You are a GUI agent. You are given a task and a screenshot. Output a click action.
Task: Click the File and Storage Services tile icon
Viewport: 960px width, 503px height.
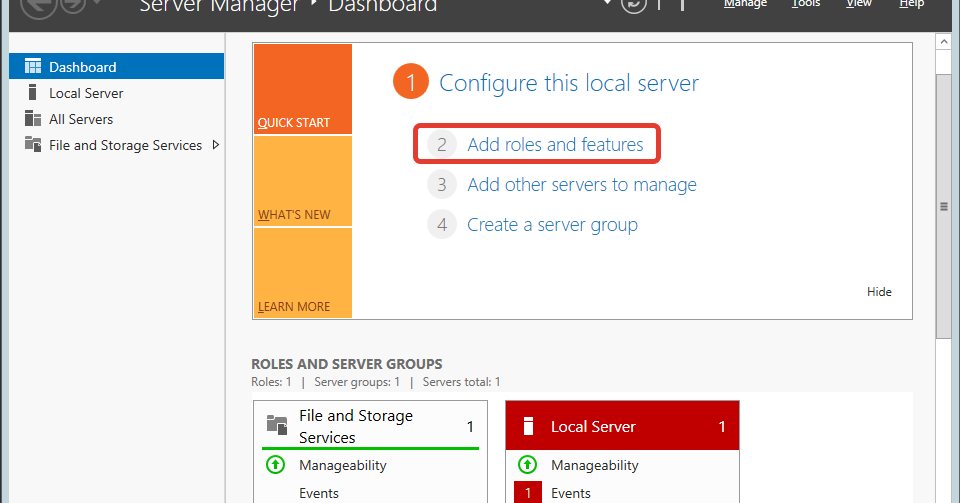(277, 424)
